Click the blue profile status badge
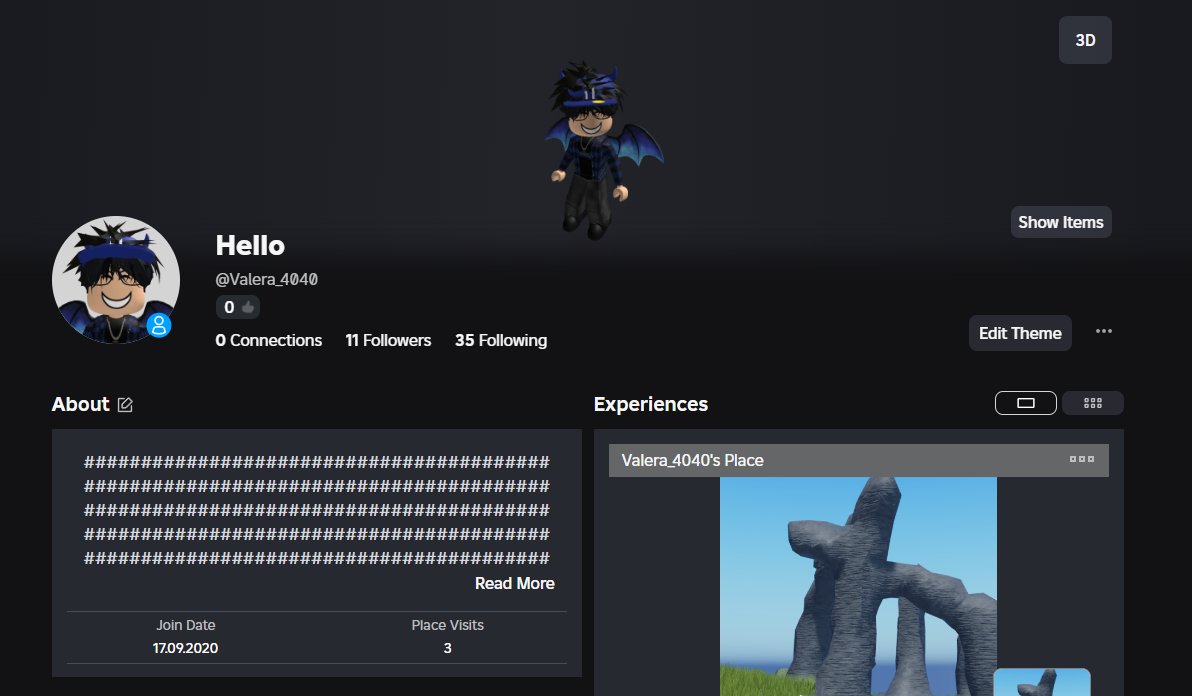This screenshot has width=1192, height=696. pos(159,325)
